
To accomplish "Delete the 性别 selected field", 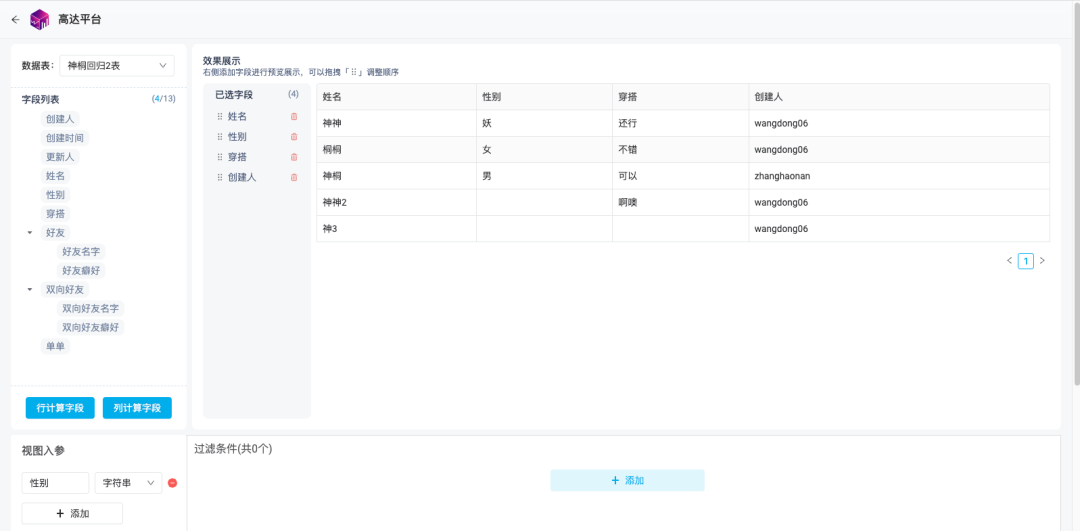I will click(x=294, y=137).
